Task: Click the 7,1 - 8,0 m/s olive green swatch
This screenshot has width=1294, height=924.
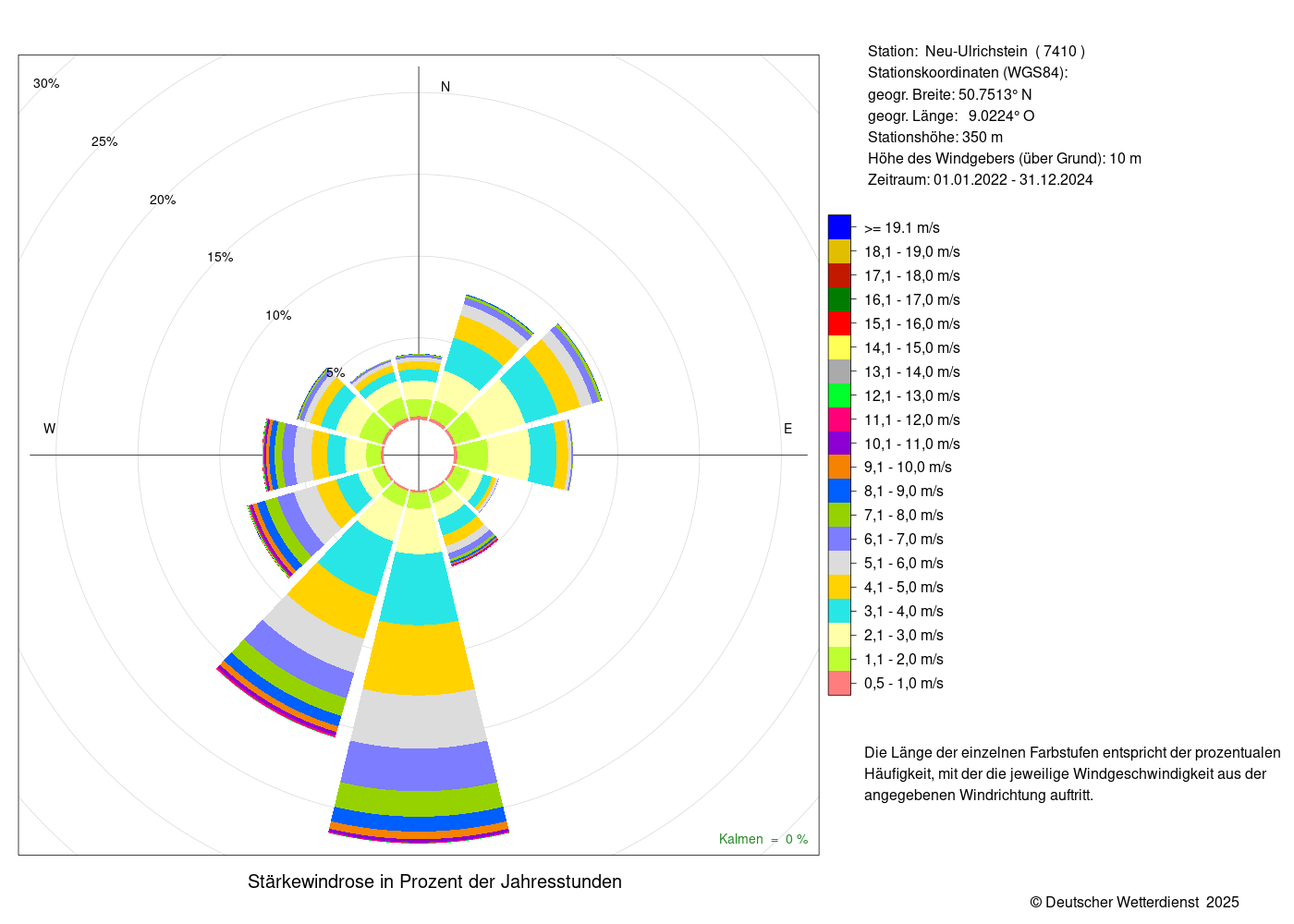Action: coord(839,515)
